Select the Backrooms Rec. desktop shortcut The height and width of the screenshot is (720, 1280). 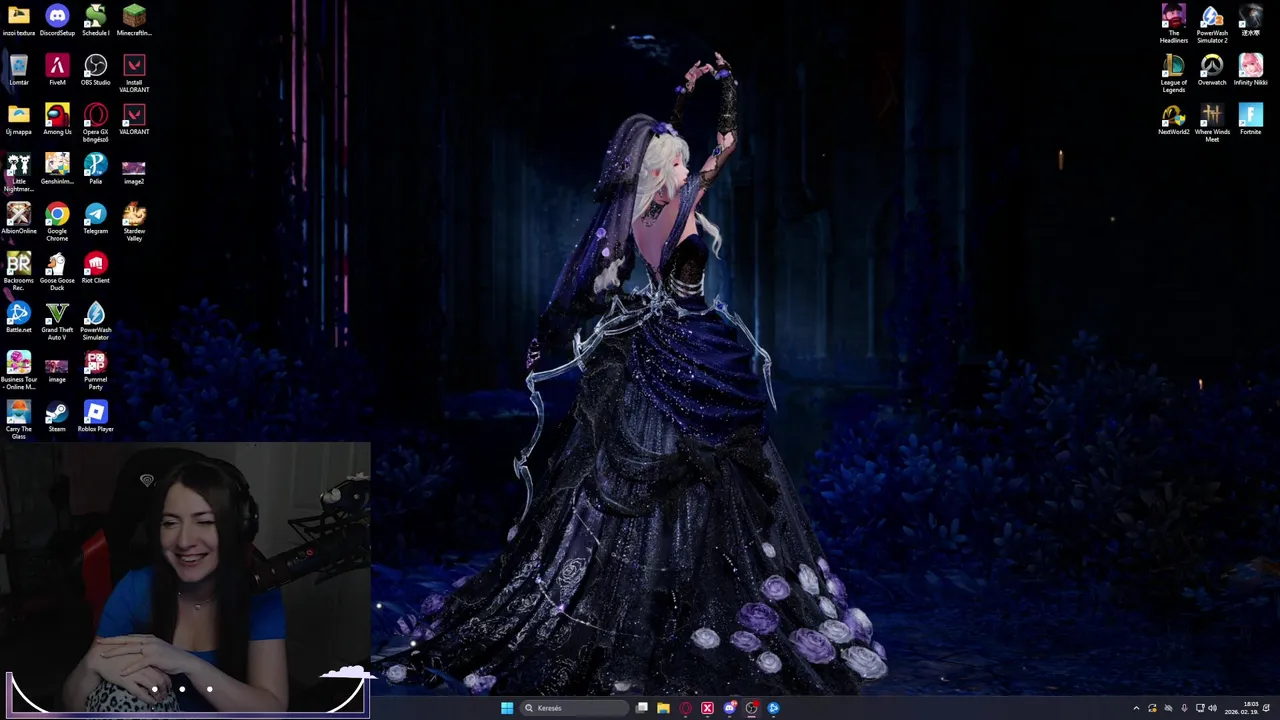point(18,272)
